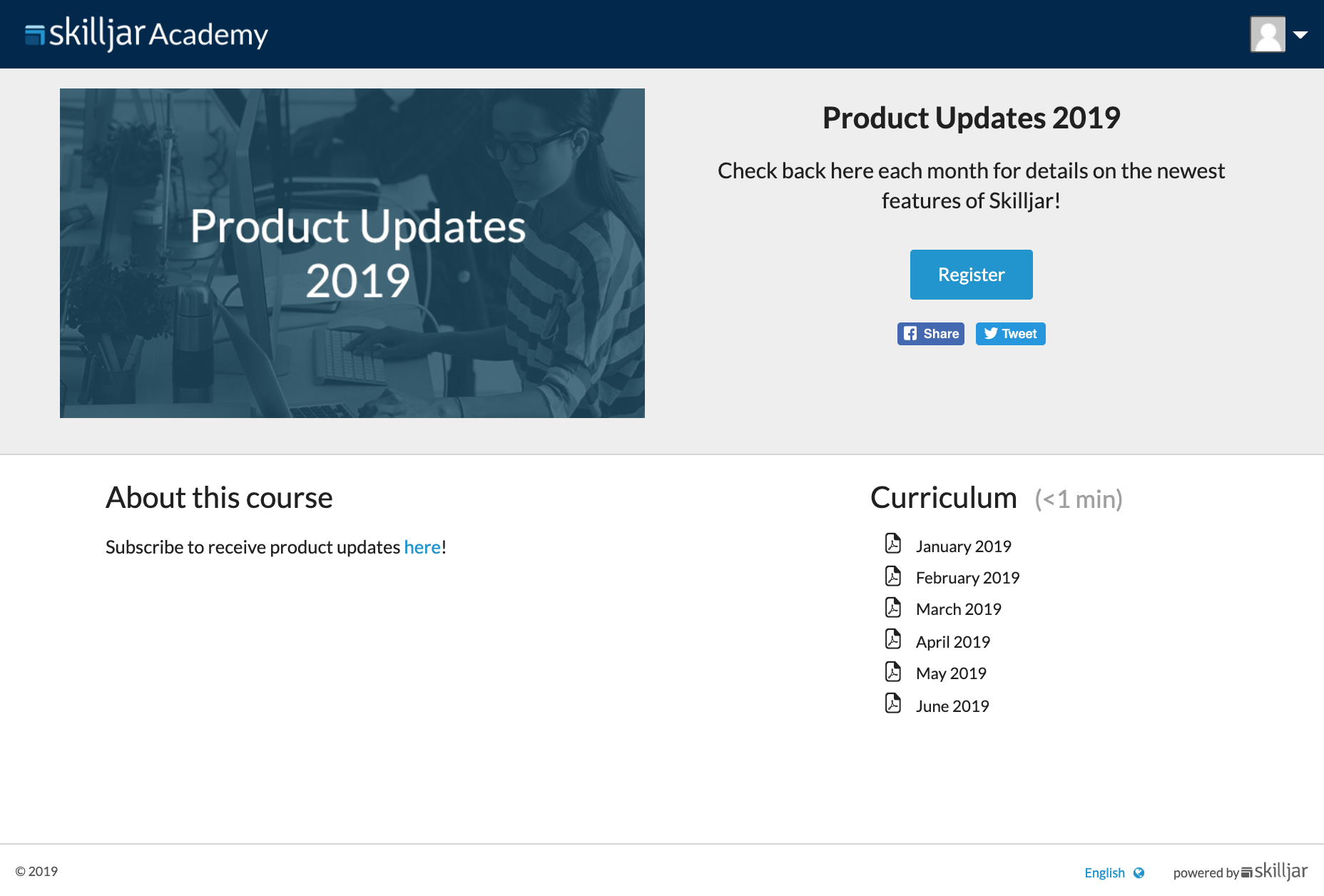Viewport: 1324px width, 896px height.
Task: Open the January 2019 lesson
Action: (x=963, y=546)
